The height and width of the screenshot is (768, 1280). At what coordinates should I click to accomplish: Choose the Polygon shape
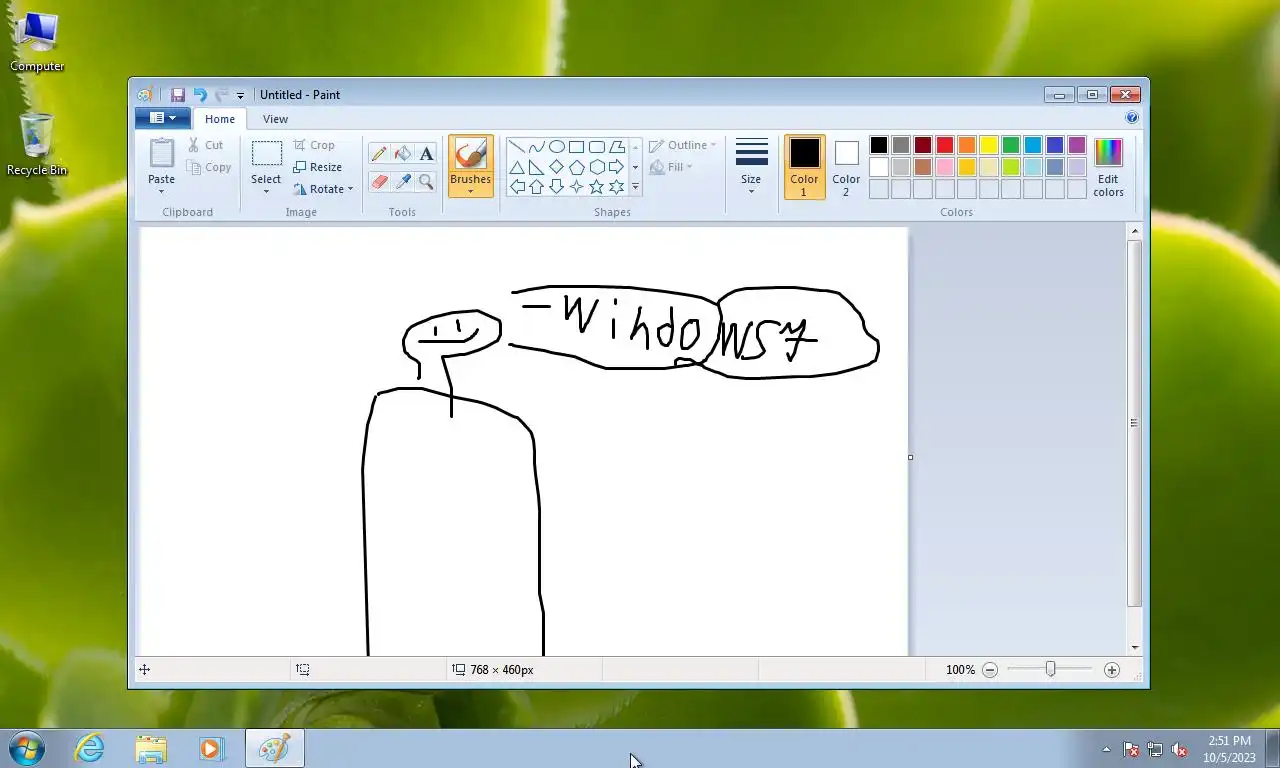click(x=617, y=147)
